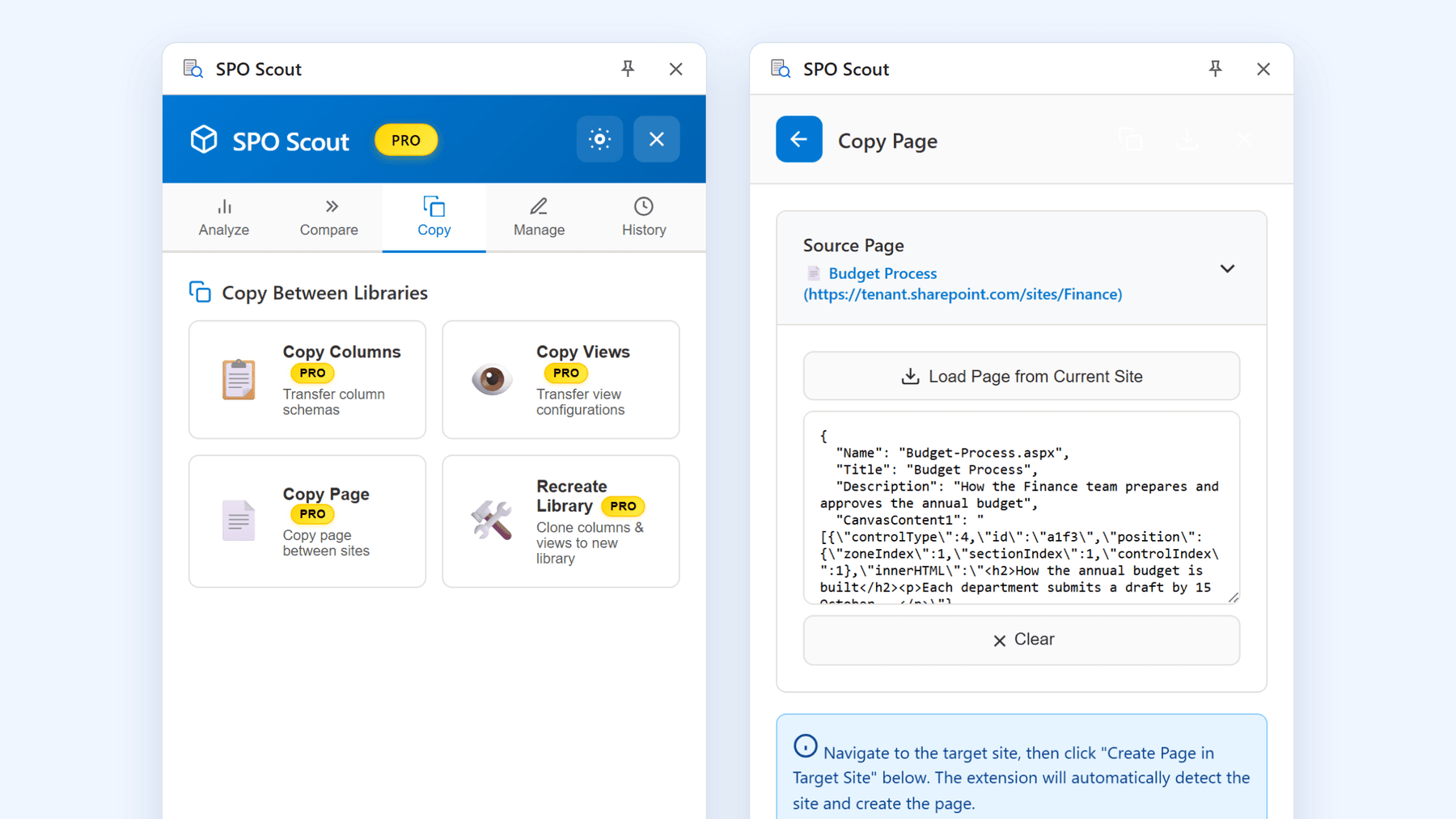Click the SPO Scout cube logo
1456x819 pixels.
tap(204, 139)
